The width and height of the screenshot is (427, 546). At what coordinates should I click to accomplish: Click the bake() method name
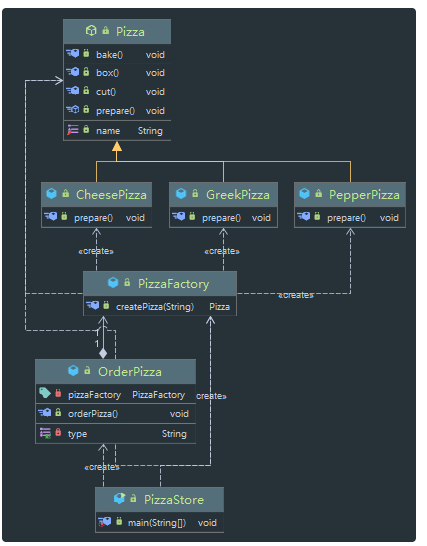coord(110,55)
